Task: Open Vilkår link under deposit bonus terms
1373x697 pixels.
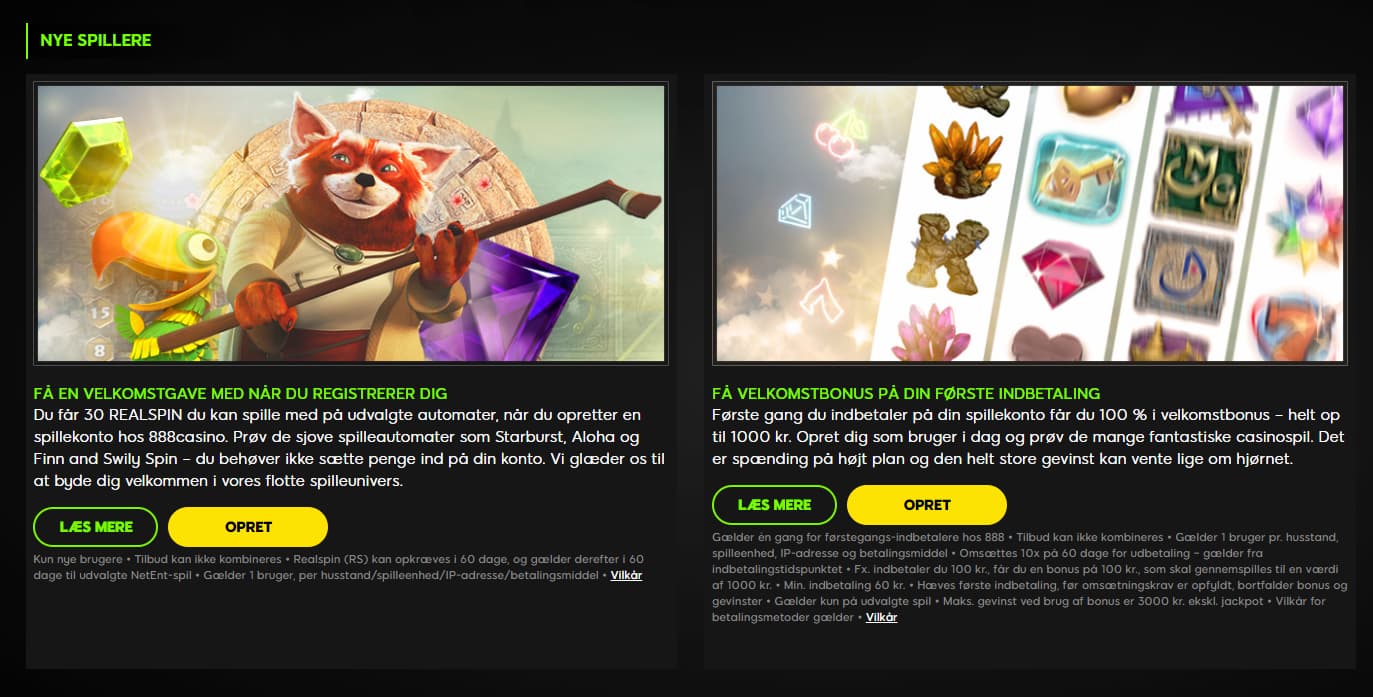Action: click(881, 618)
